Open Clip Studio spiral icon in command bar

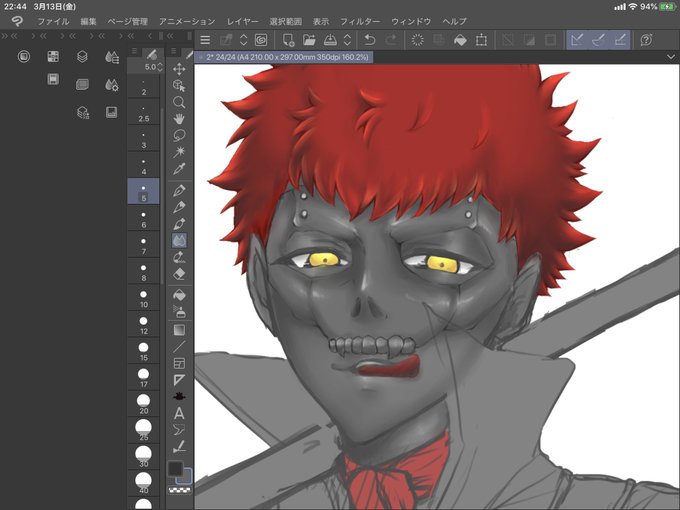261,40
